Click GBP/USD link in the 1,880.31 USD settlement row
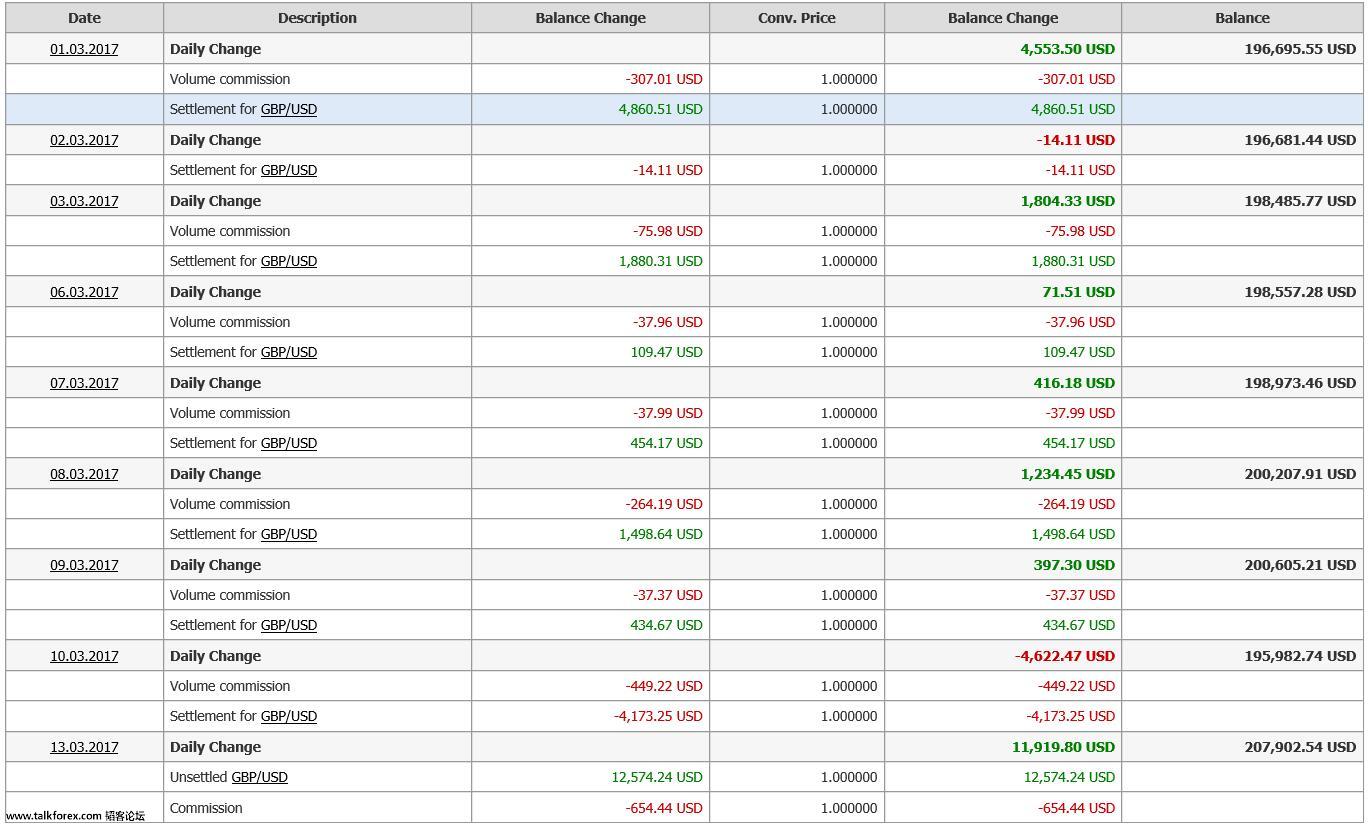This screenshot has width=1368, height=826. coord(289,261)
